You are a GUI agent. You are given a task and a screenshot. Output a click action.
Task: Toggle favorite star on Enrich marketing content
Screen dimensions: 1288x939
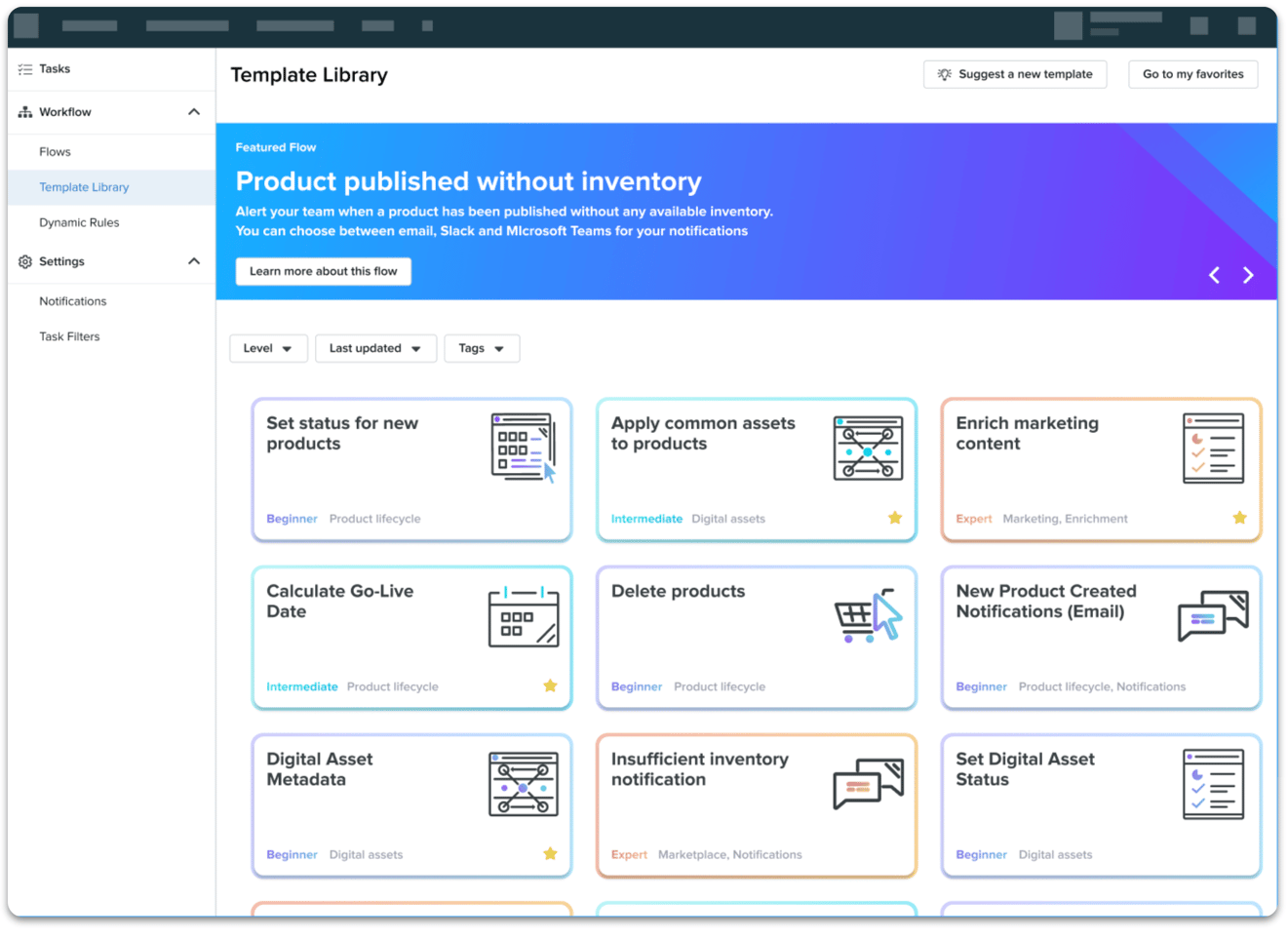[1239, 518]
